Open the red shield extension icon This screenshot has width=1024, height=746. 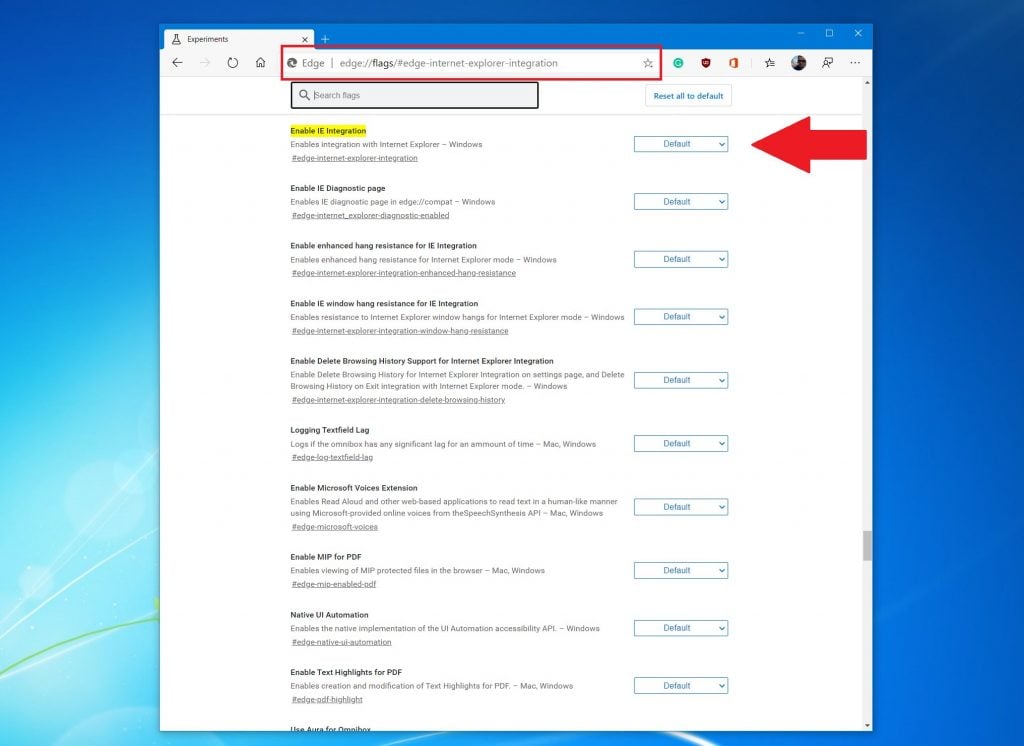tap(706, 63)
